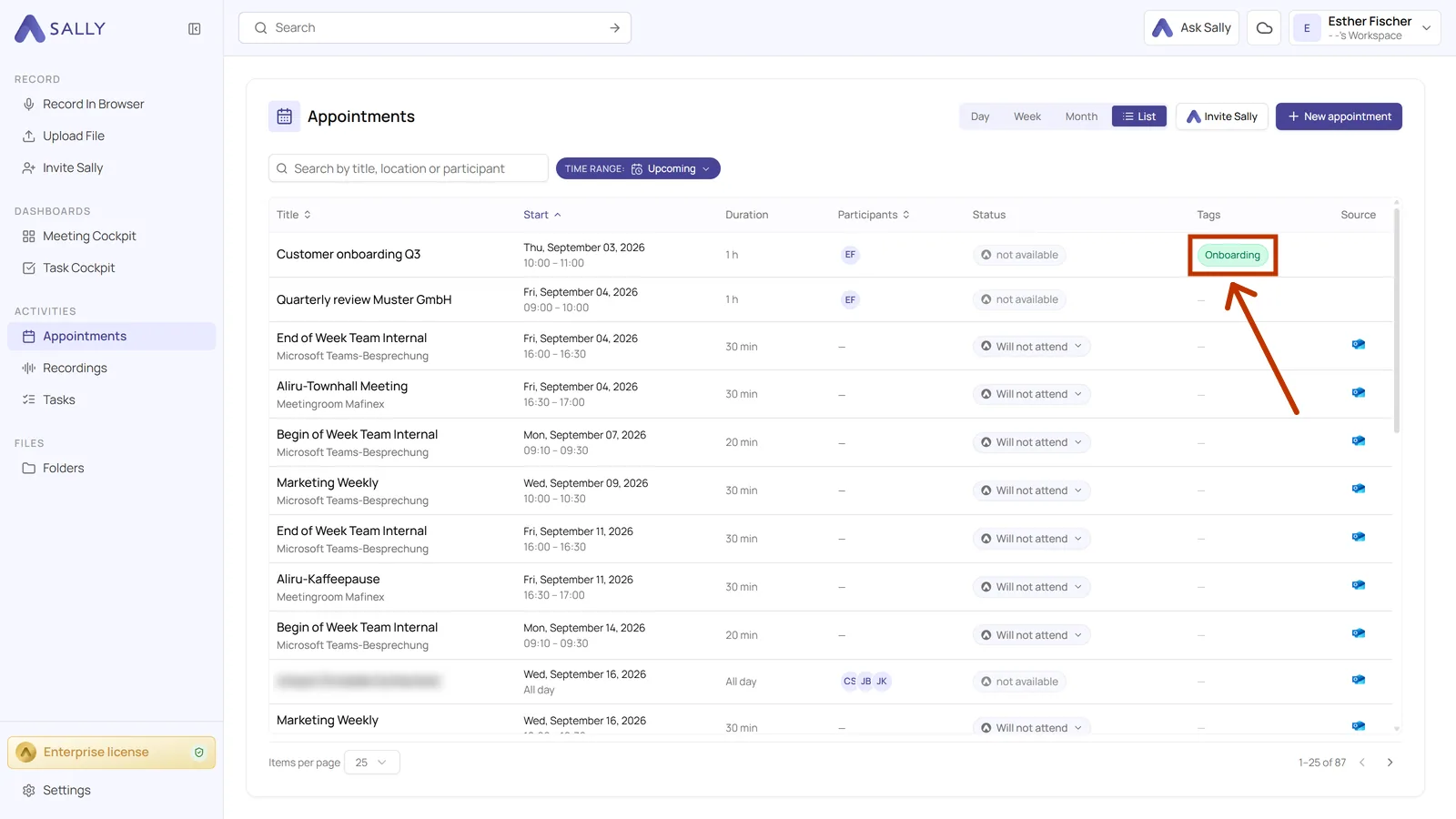
Task: Sort appointments by Title column
Action: (x=294, y=215)
